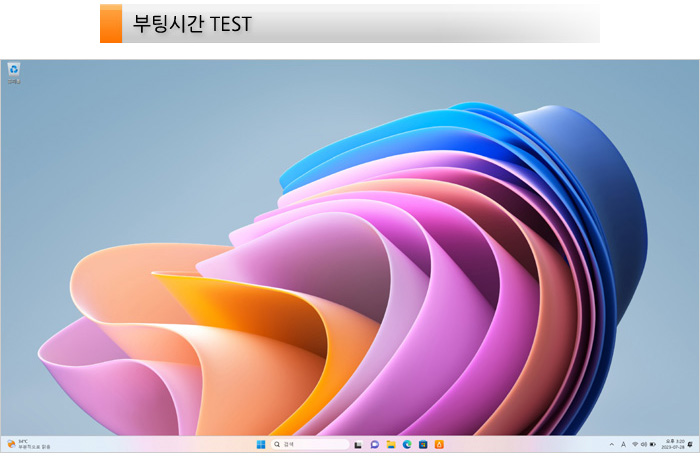The width and height of the screenshot is (700, 458).
Task: Open File Explorer from the taskbar
Action: [391, 445]
